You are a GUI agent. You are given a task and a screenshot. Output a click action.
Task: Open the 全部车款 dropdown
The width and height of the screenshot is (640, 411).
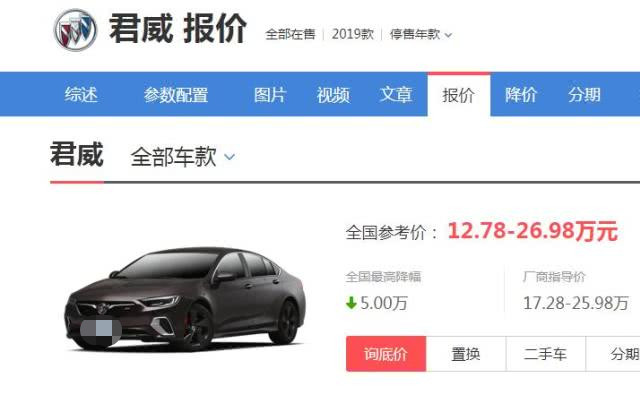coord(183,157)
